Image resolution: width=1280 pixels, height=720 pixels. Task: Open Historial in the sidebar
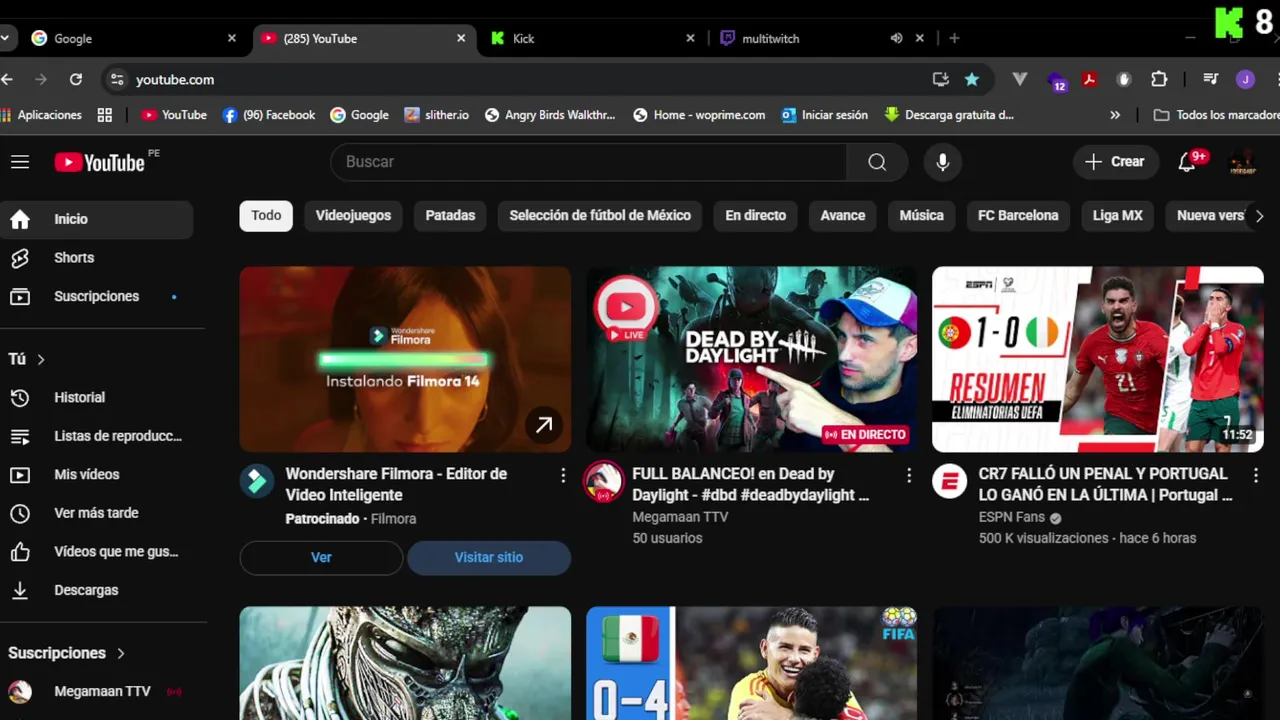pos(96,398)
